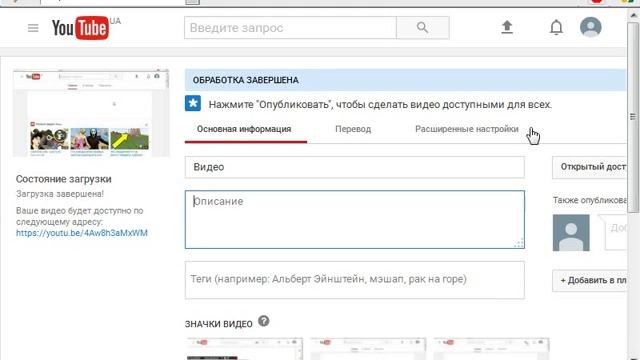The height and width of the screenshot is (360, 640).
Task: Open help icon next to Значки видео
Action: (264, 321)
